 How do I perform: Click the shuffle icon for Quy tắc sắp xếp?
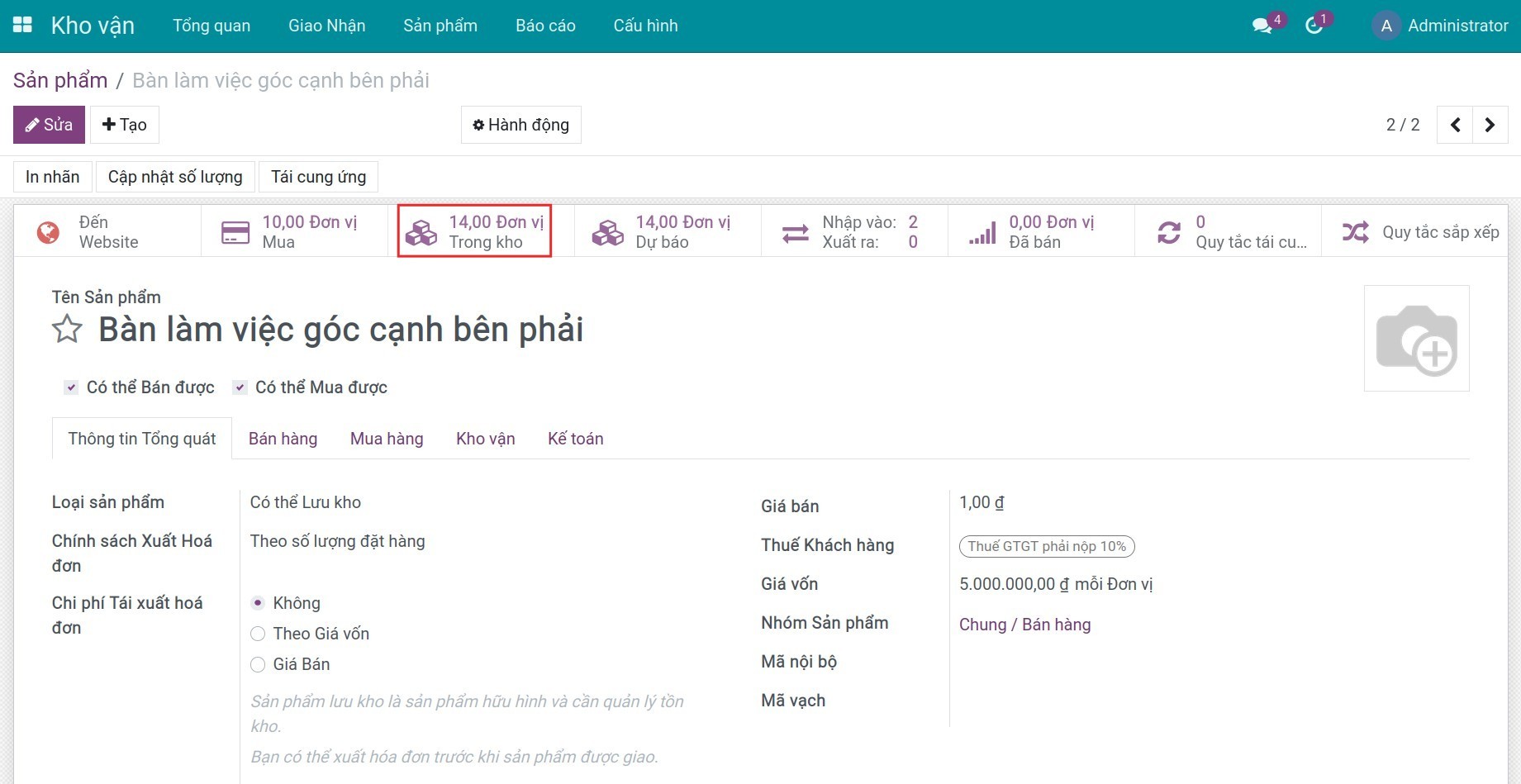point(1356,232)
